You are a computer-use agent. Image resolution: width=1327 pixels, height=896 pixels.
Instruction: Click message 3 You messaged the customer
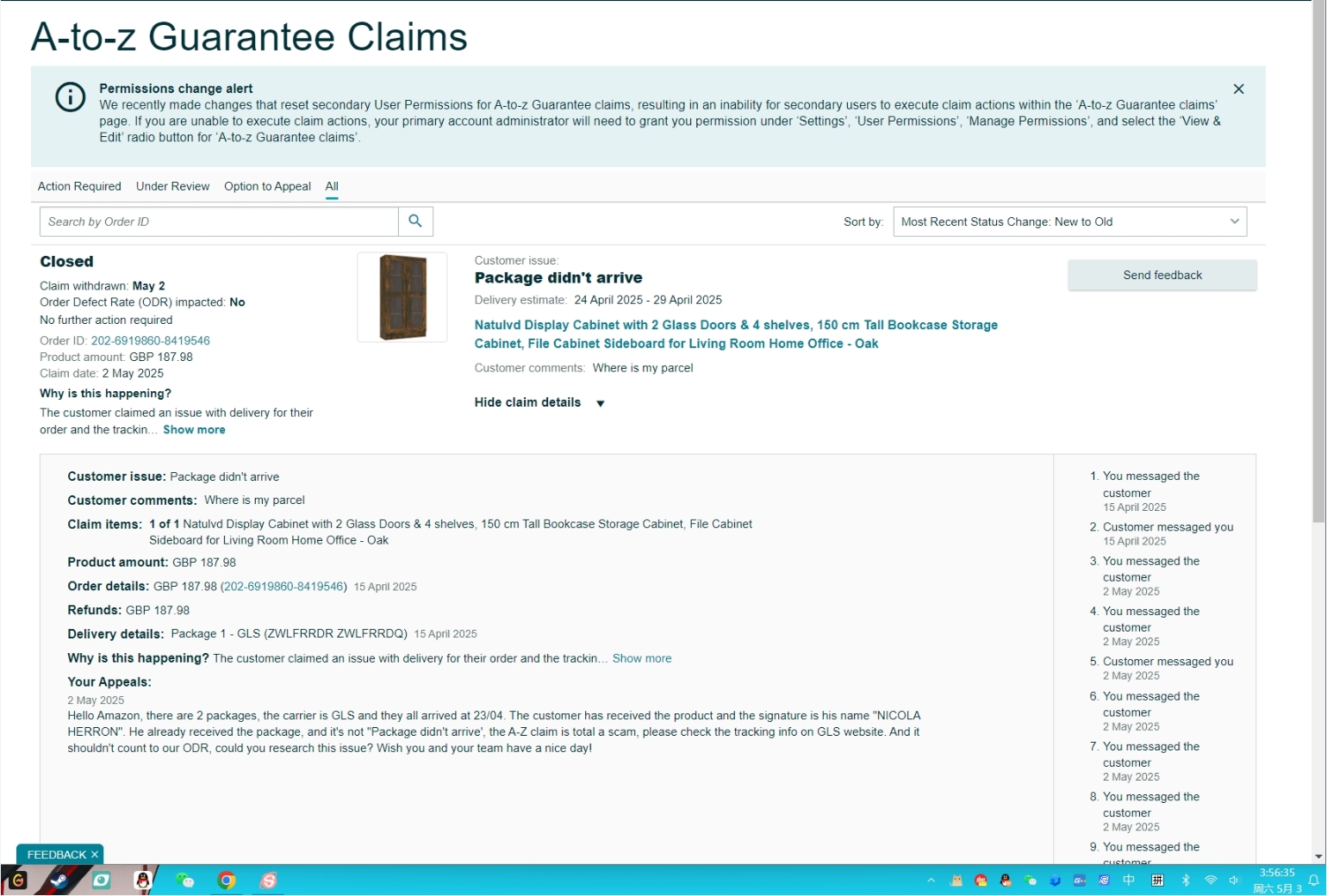pos(1151,576)
